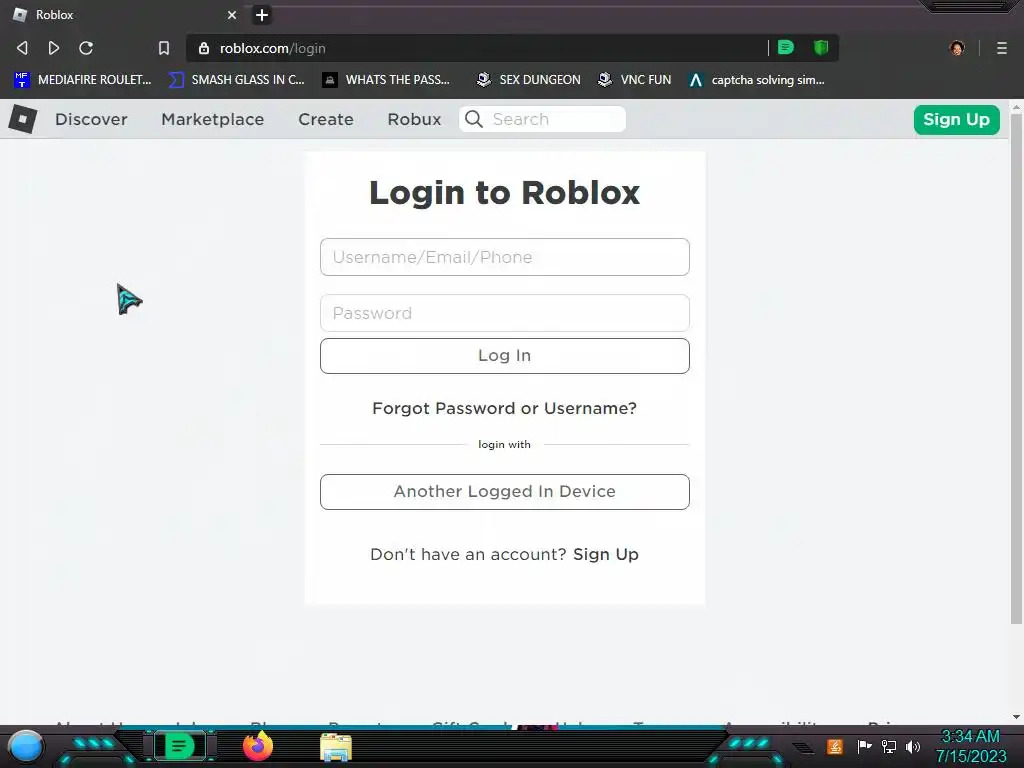Reload the page with the refresh icon
Viewport: 1024px width, 768px height.
(x=86, y=48)
